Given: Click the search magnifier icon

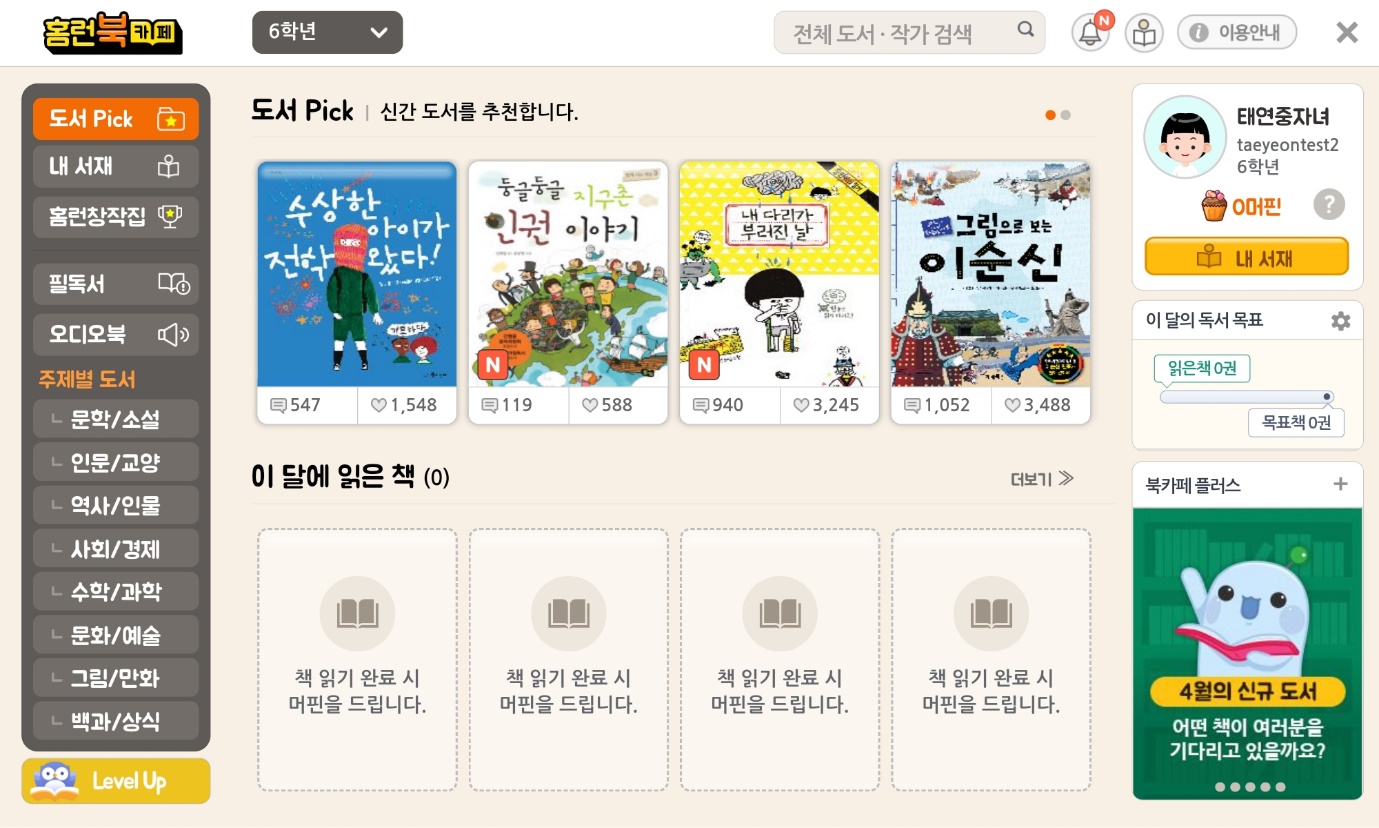Looking at the screenshot, I should coord(1025,30).
